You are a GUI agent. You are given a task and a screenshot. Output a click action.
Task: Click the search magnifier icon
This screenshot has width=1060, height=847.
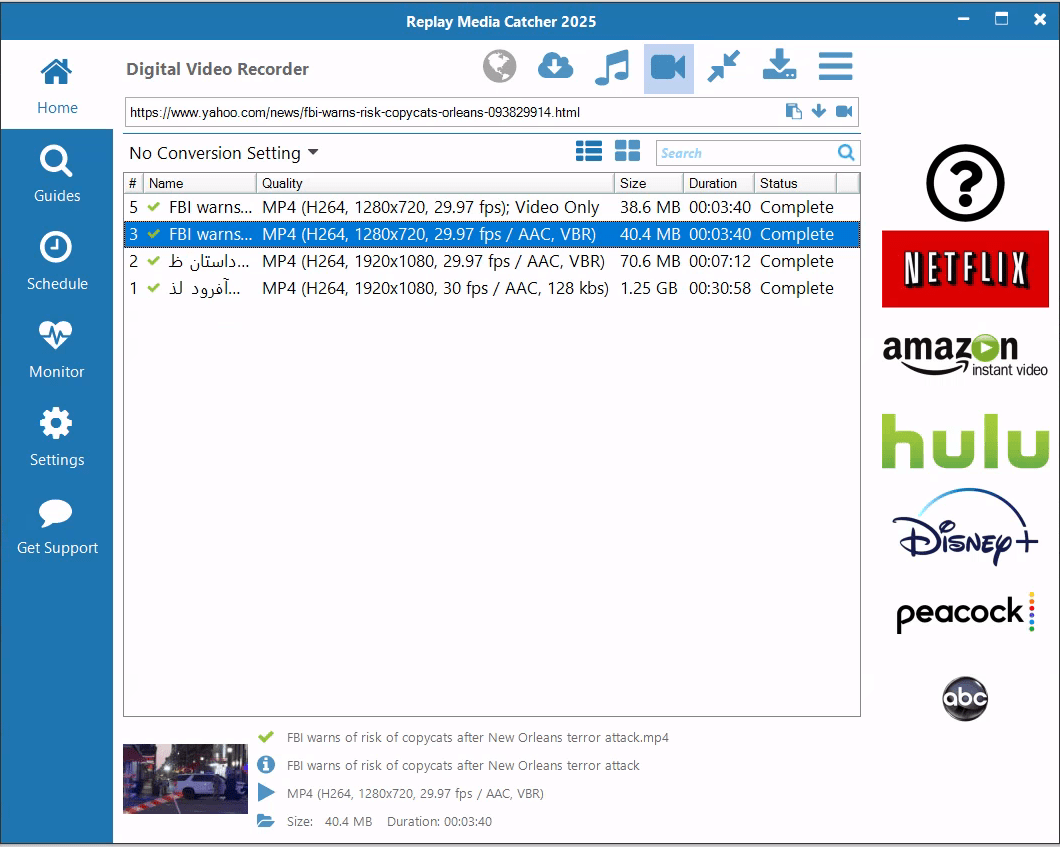(846, 153)
